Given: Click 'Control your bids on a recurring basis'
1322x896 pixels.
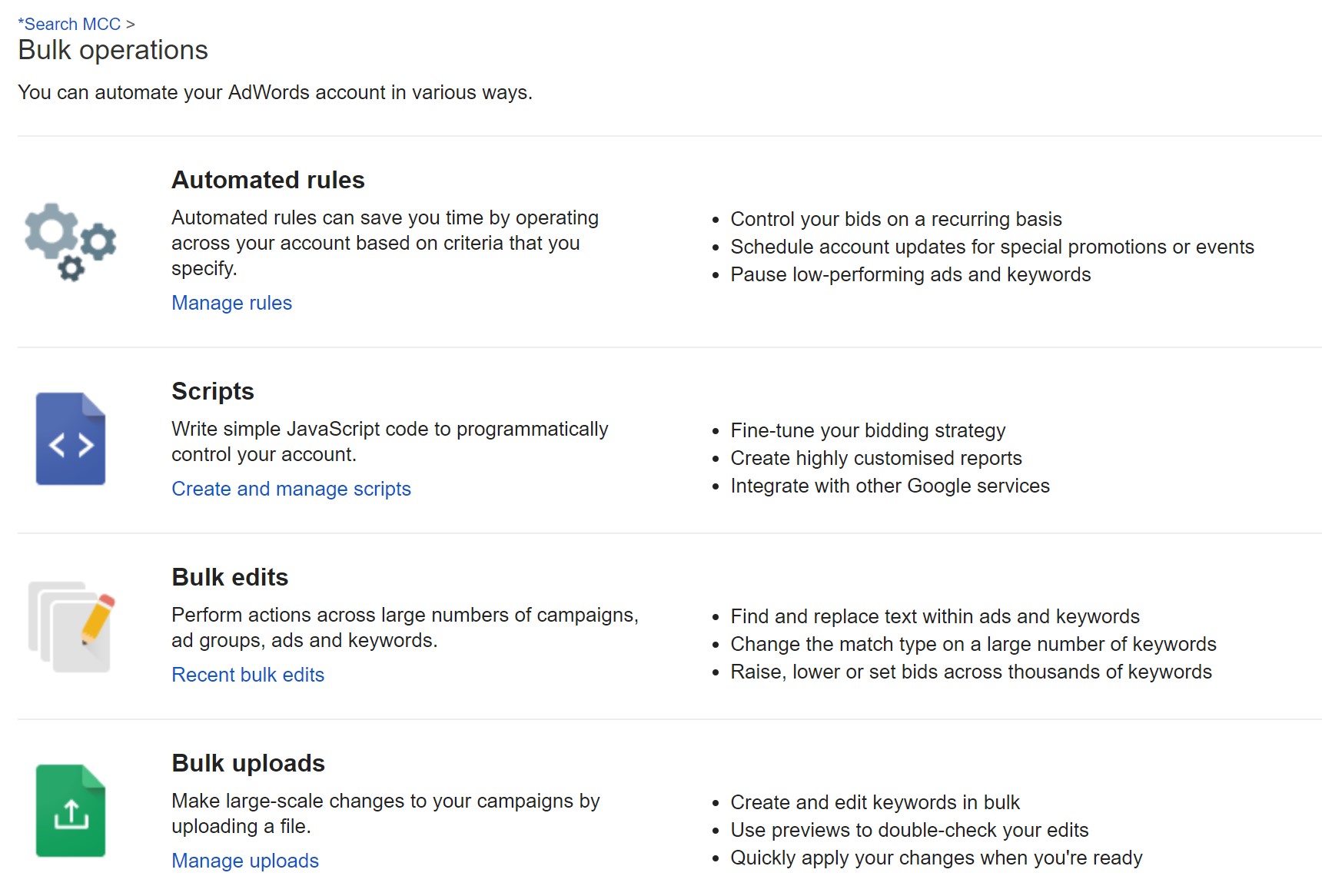Looking at the screenshot, I should click(896, 219).
